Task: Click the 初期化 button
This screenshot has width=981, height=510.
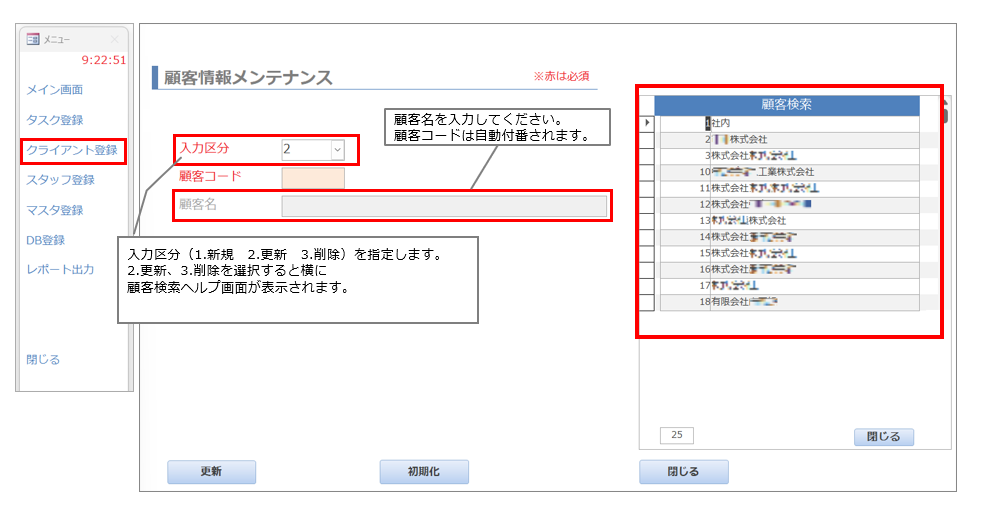Action: click(424, 472)
